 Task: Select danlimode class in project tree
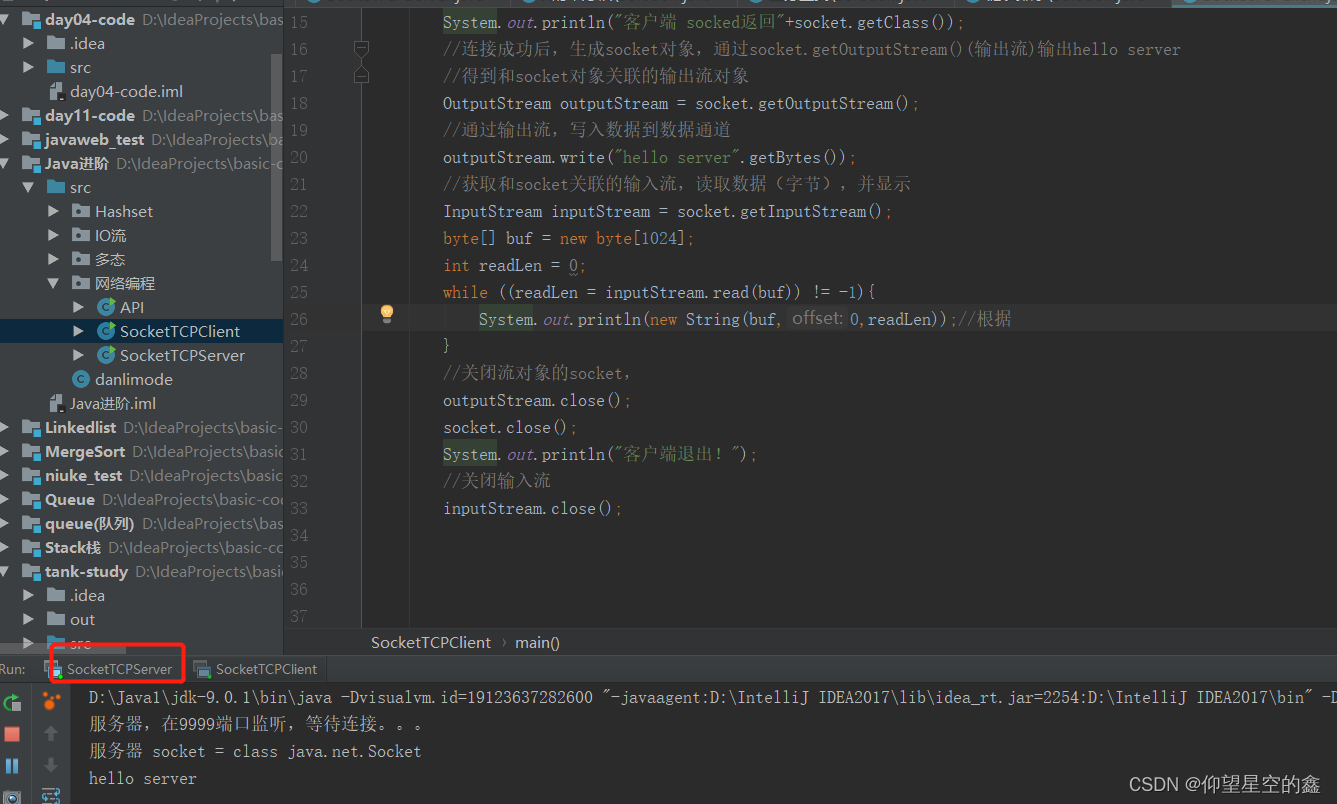(133, 379)
